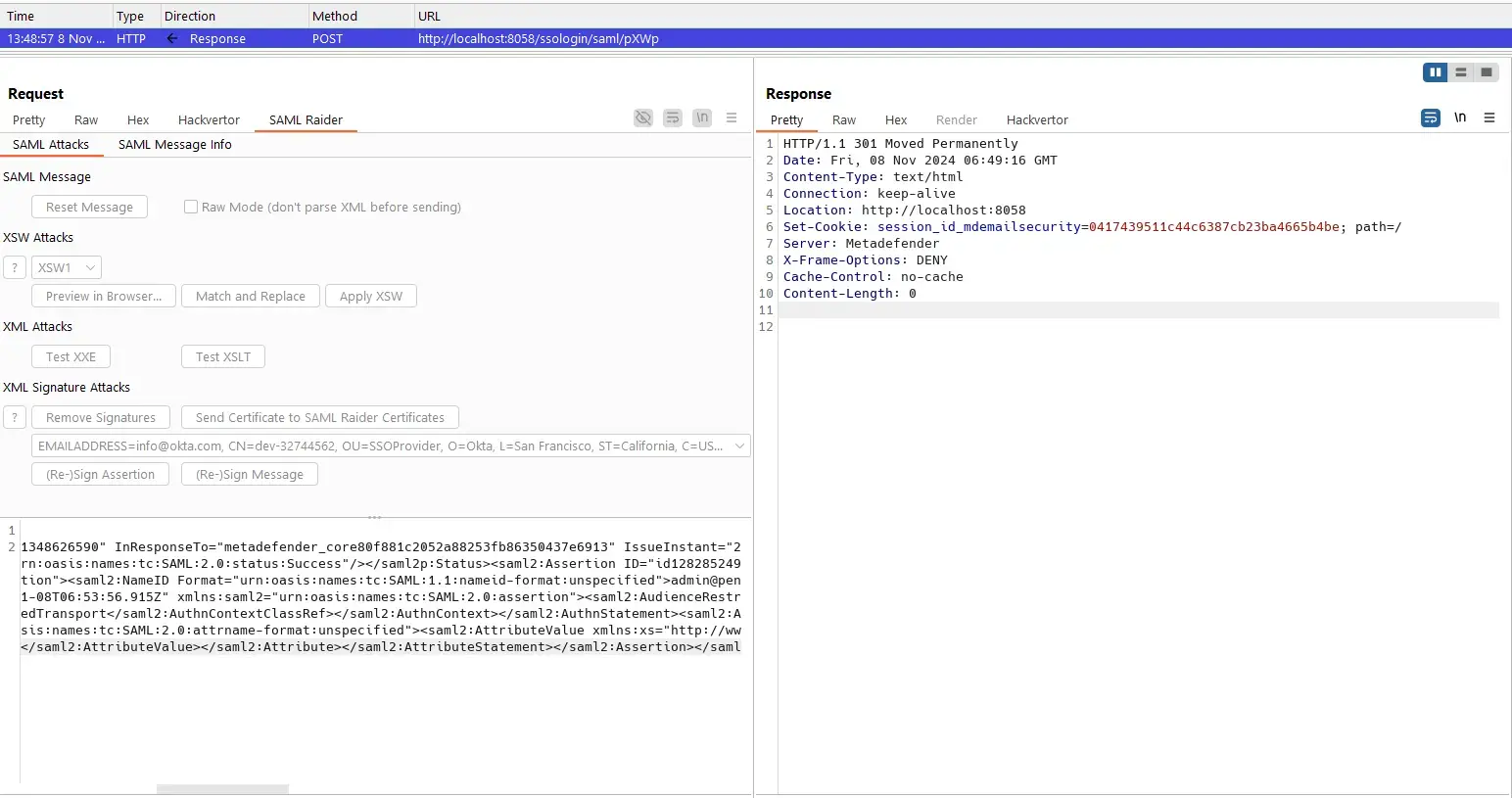1512x798 pixels.
Task: Click Send Certificate to SAML Raider Certificates
Action: (320, 417)
